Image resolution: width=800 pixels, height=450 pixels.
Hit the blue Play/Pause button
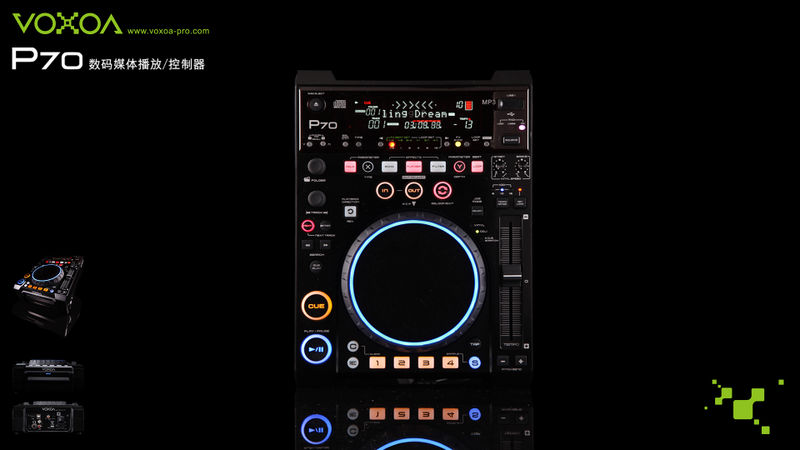tap(316, 349)
